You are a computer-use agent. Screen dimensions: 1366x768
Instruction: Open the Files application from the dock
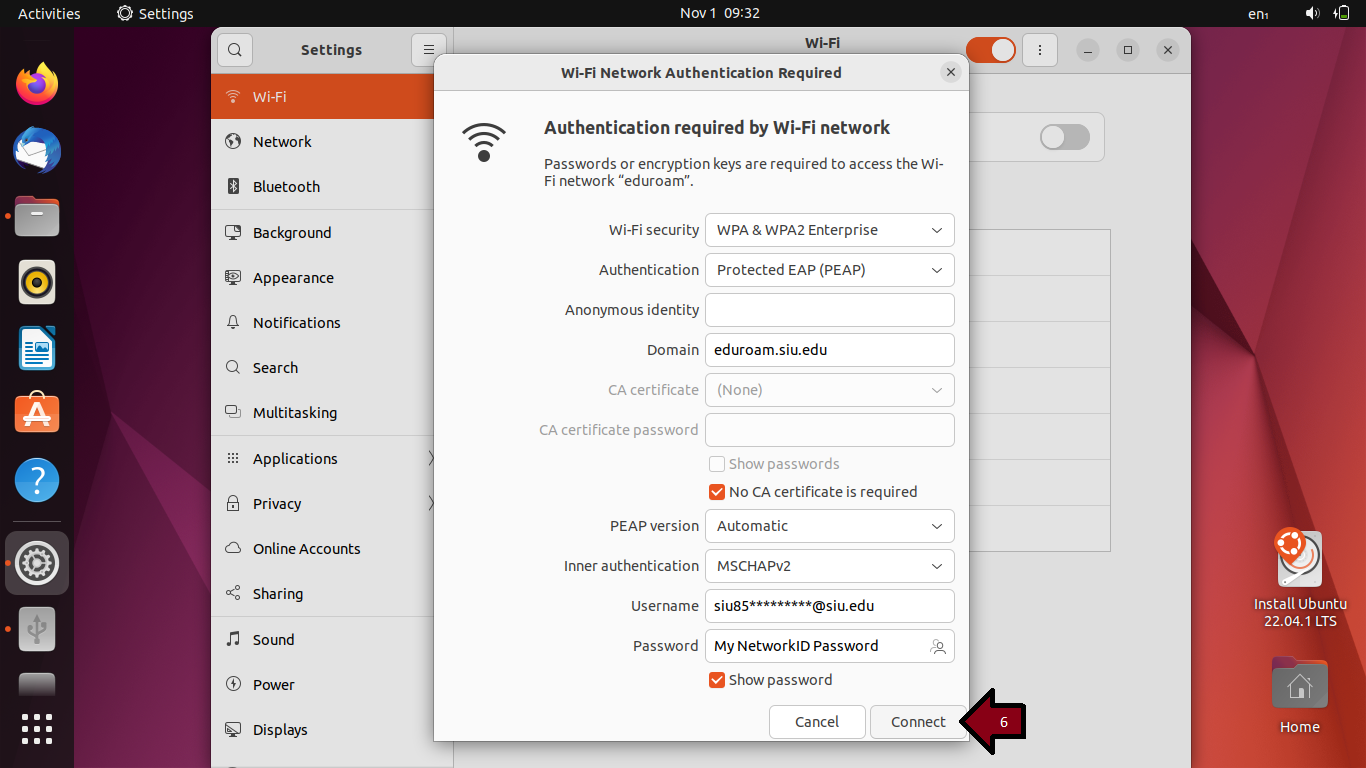[x=36, y=216]
